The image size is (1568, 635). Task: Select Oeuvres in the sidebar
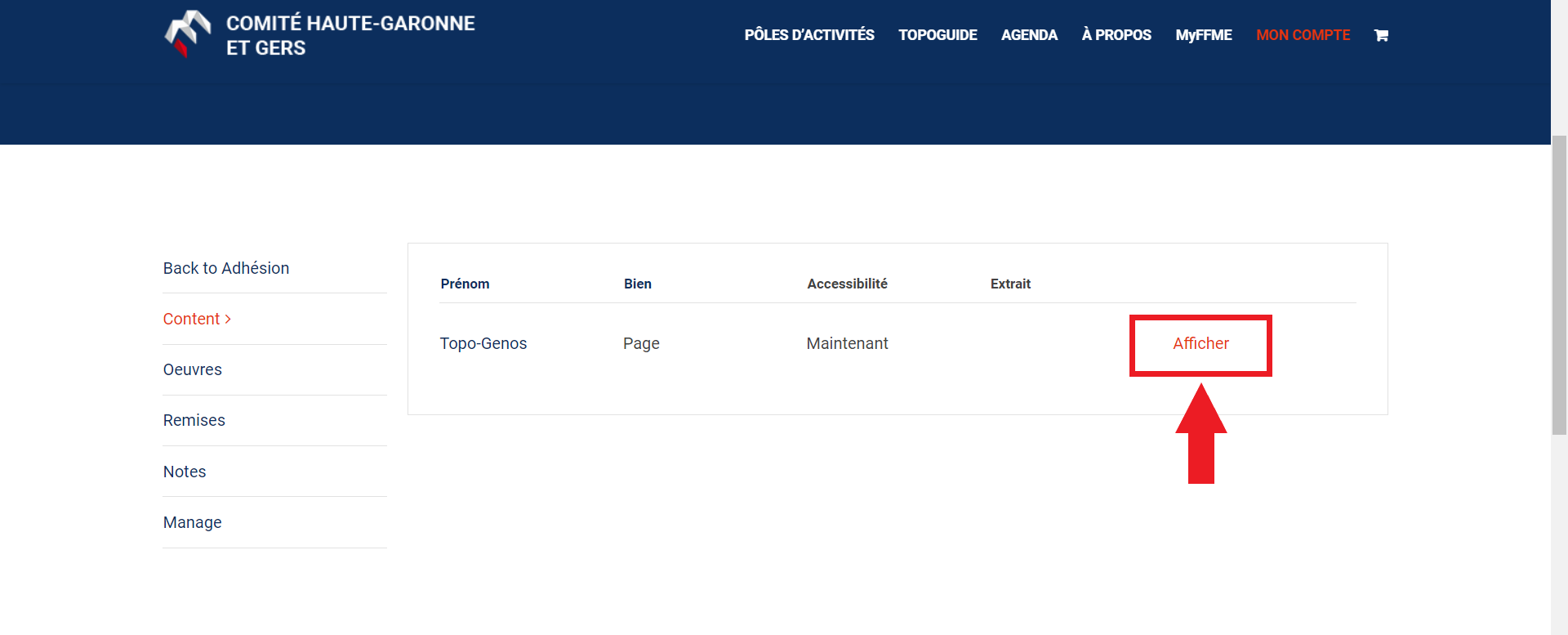coord(193,369)
